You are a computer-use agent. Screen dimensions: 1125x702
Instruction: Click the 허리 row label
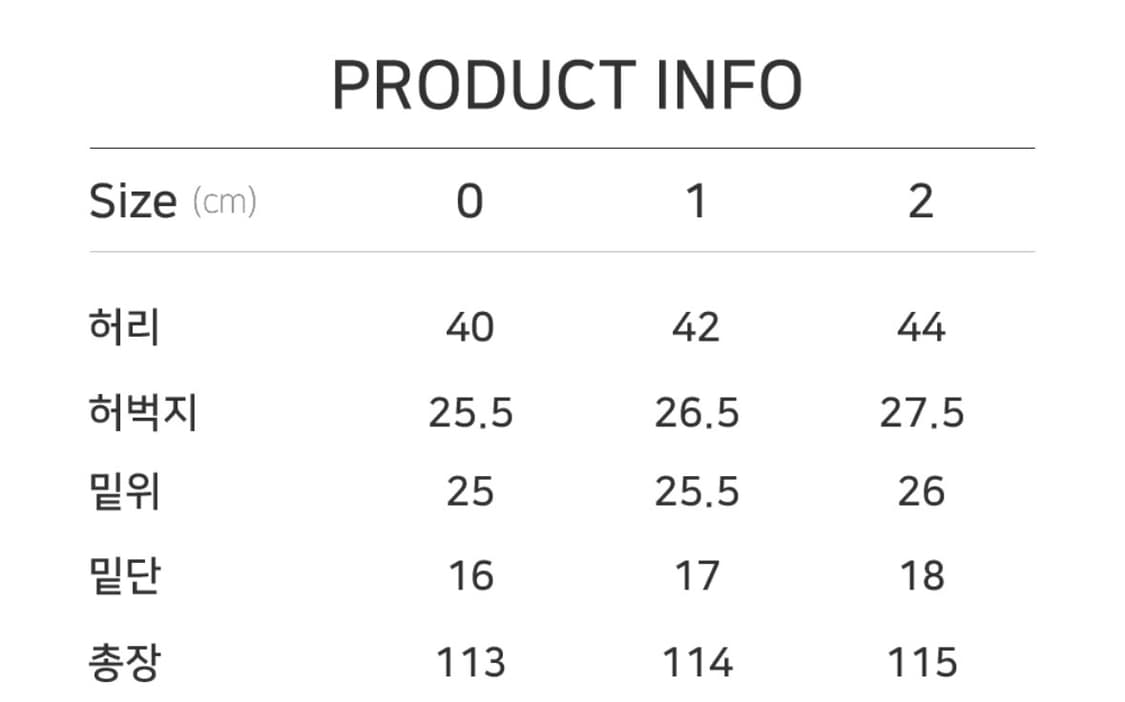pos(124,328)
